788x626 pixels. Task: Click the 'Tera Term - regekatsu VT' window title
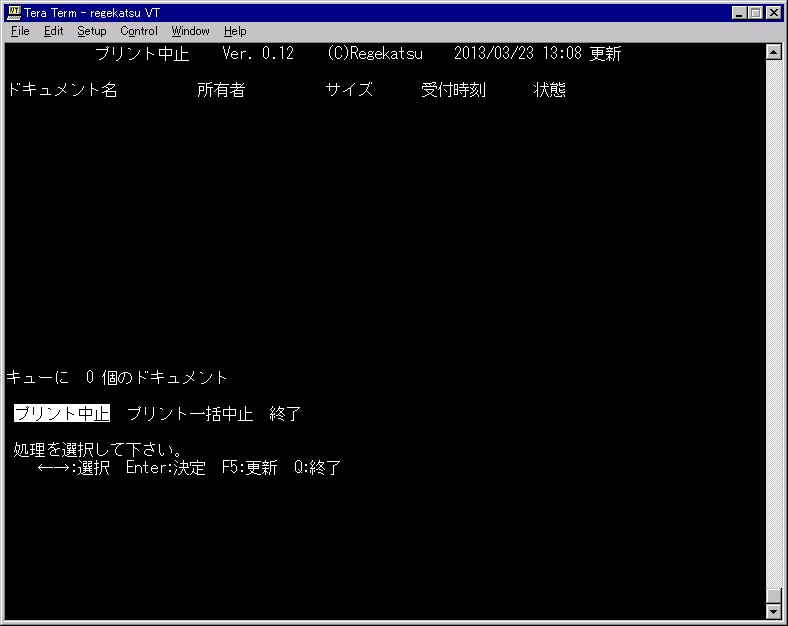[91, 13]
